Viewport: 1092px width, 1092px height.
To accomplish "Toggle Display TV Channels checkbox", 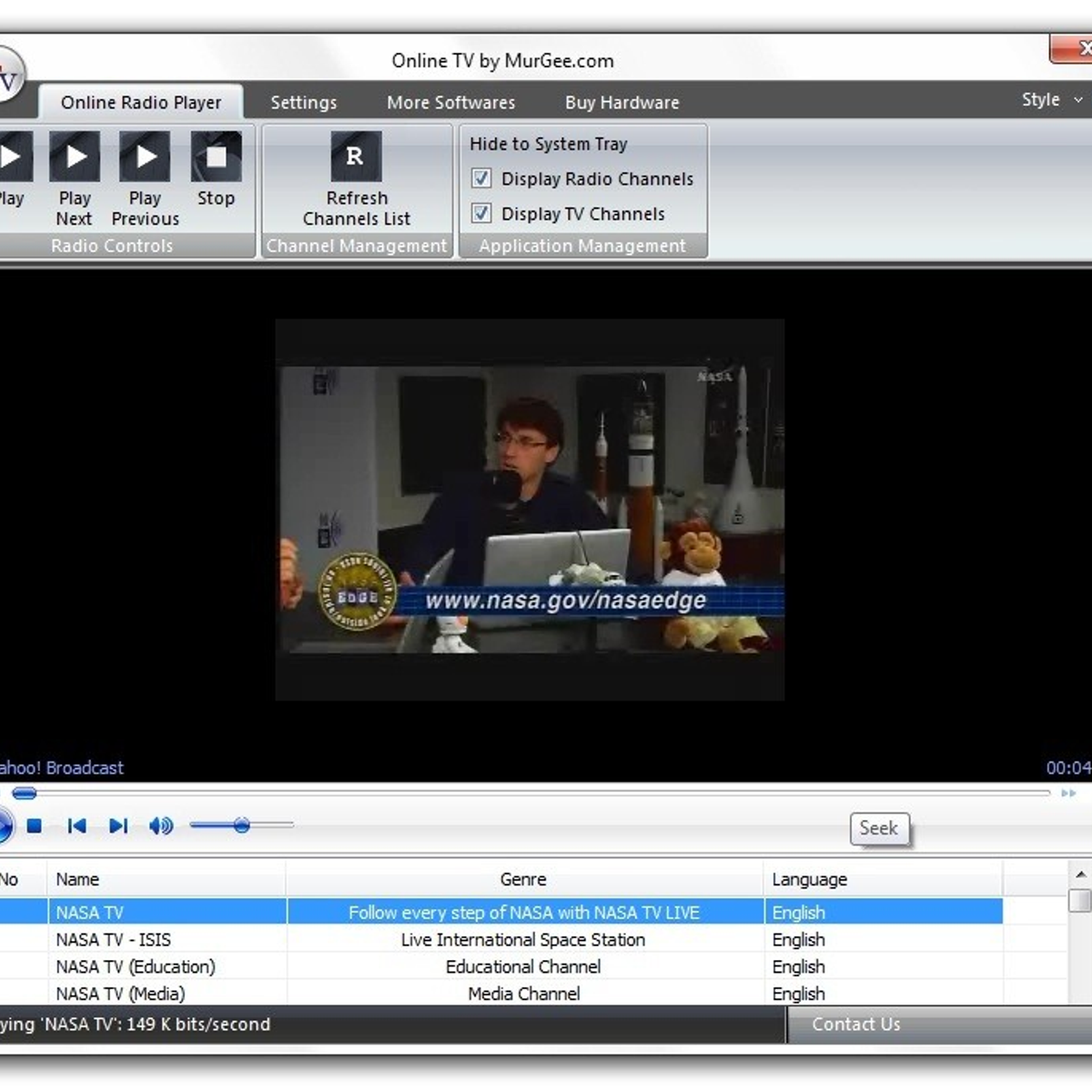I will click(481, 214).
